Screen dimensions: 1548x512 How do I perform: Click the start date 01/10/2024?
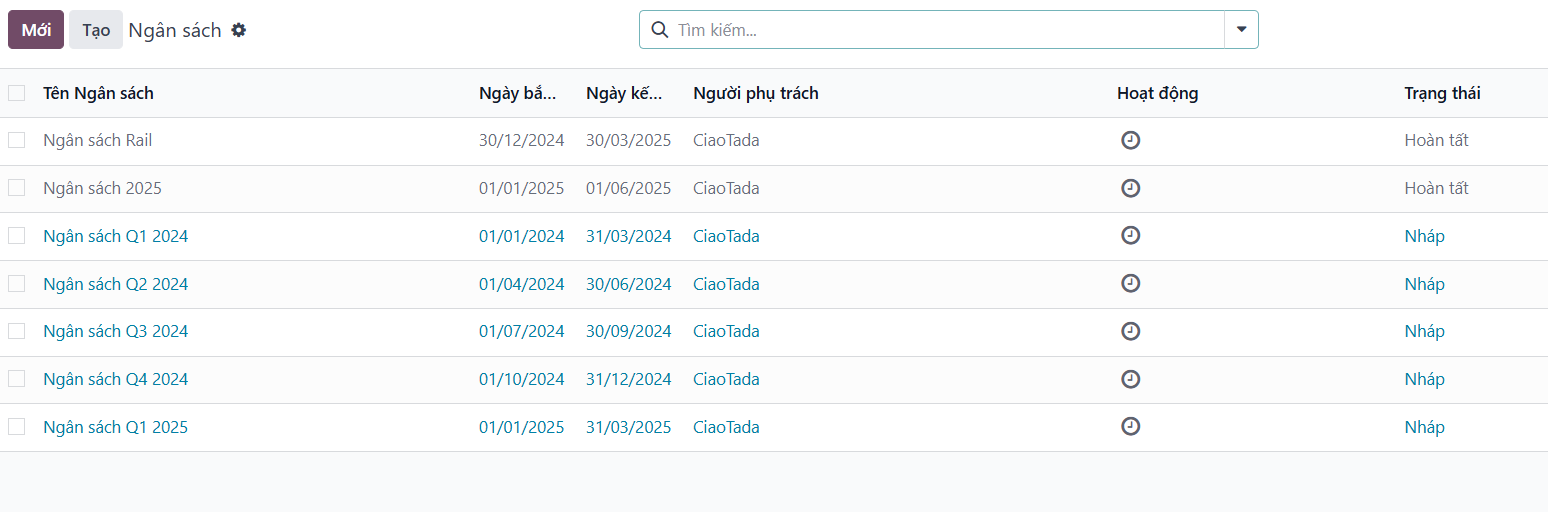(521, 379)
